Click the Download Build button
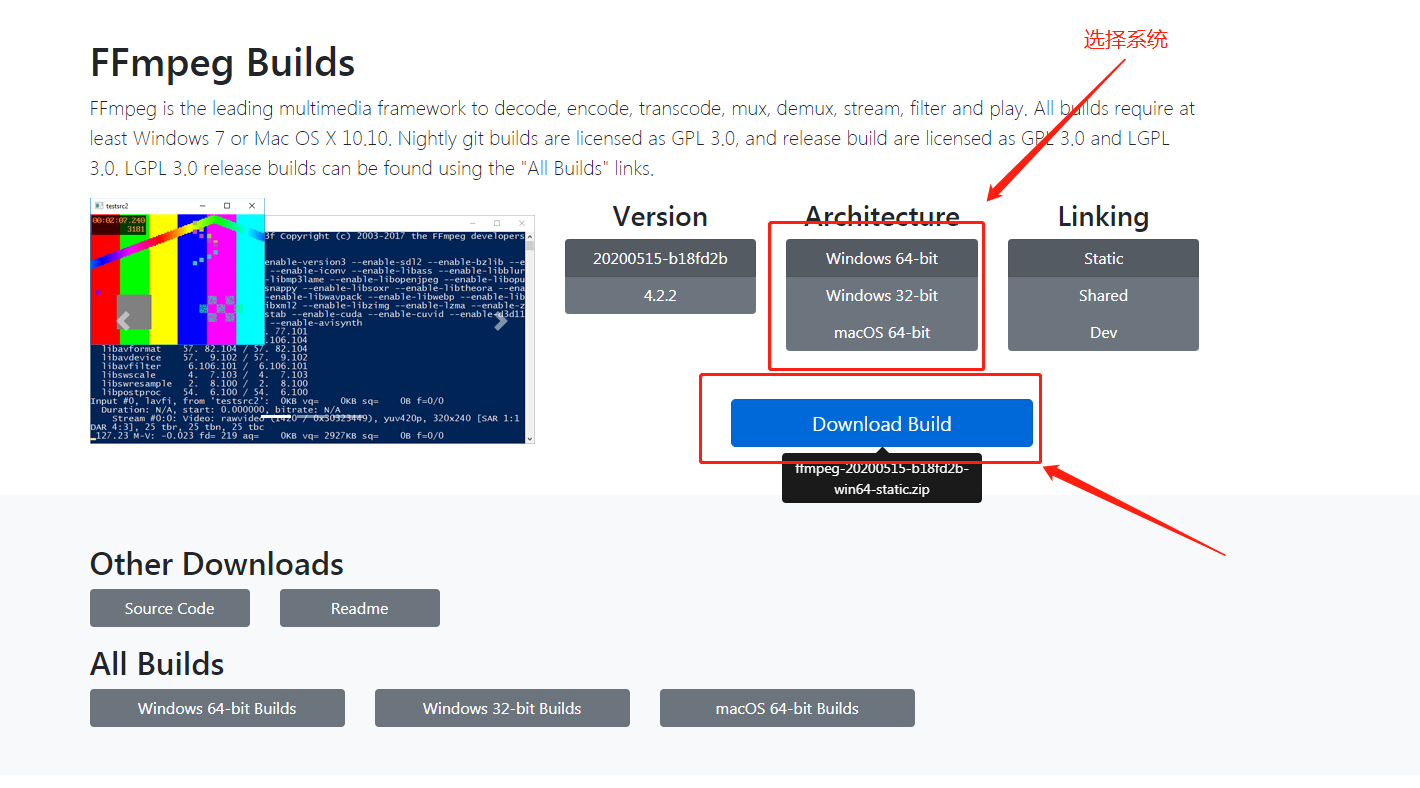 882,423
